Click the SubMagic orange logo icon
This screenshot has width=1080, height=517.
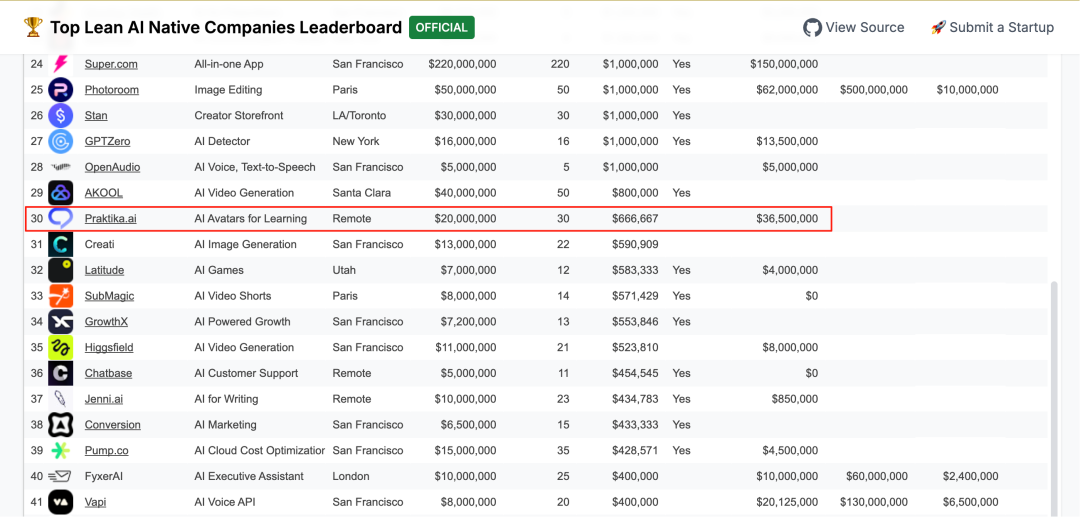(61, 296)
